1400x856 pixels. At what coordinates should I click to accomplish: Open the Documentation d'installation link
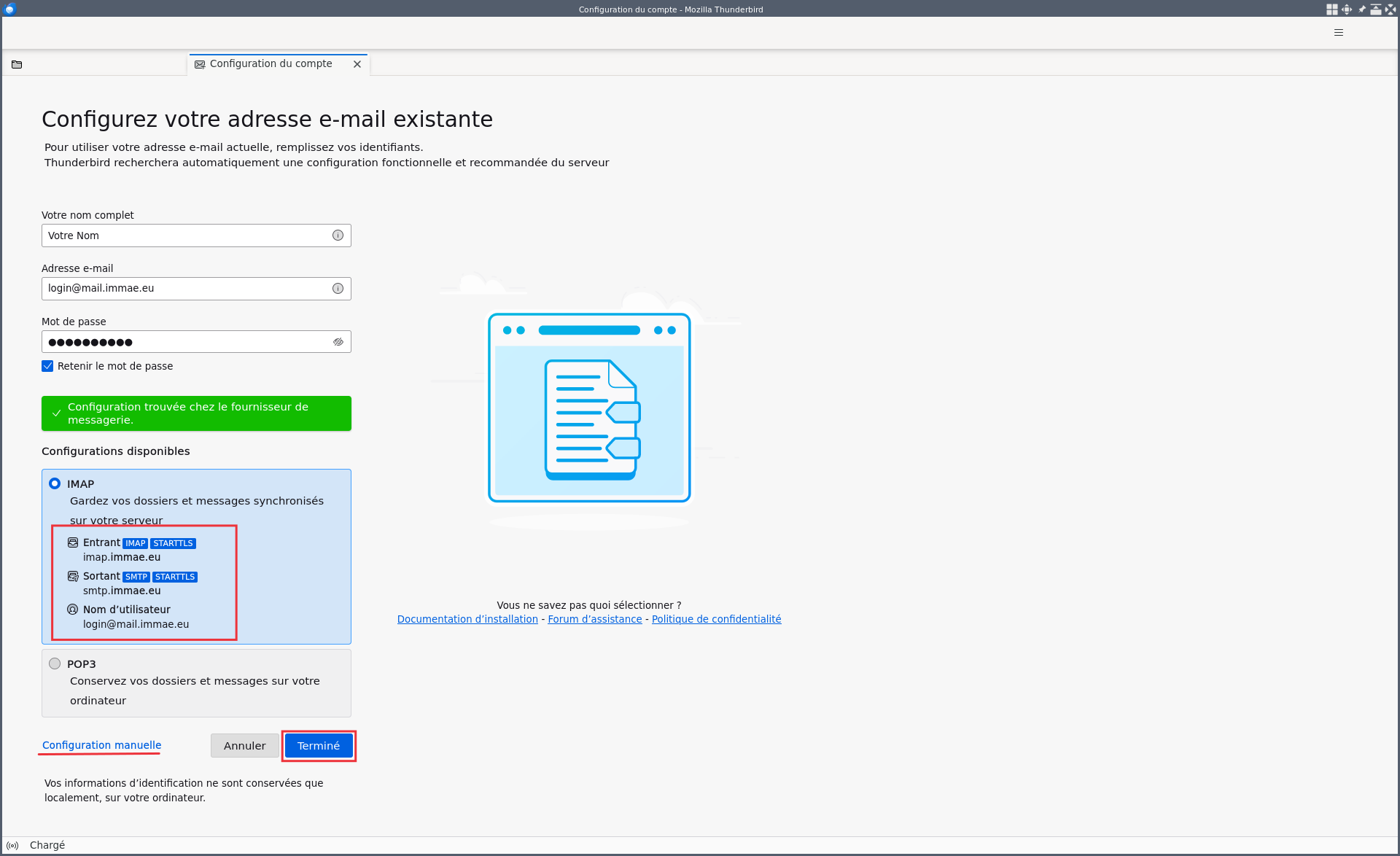pos(467,619)
